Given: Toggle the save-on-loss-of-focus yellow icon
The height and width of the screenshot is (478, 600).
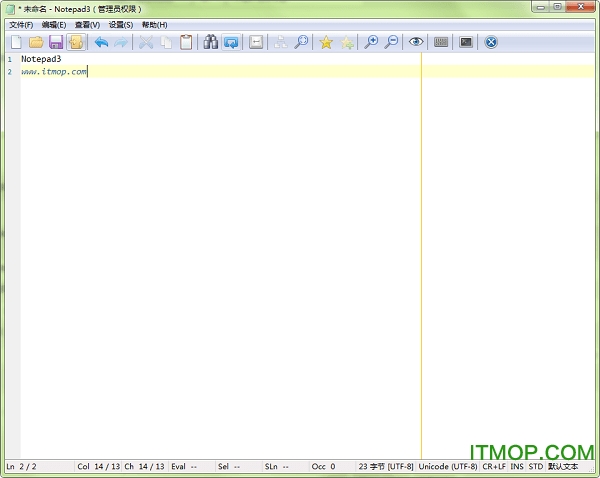Looking at the screenshot, I should coord(76,42).
